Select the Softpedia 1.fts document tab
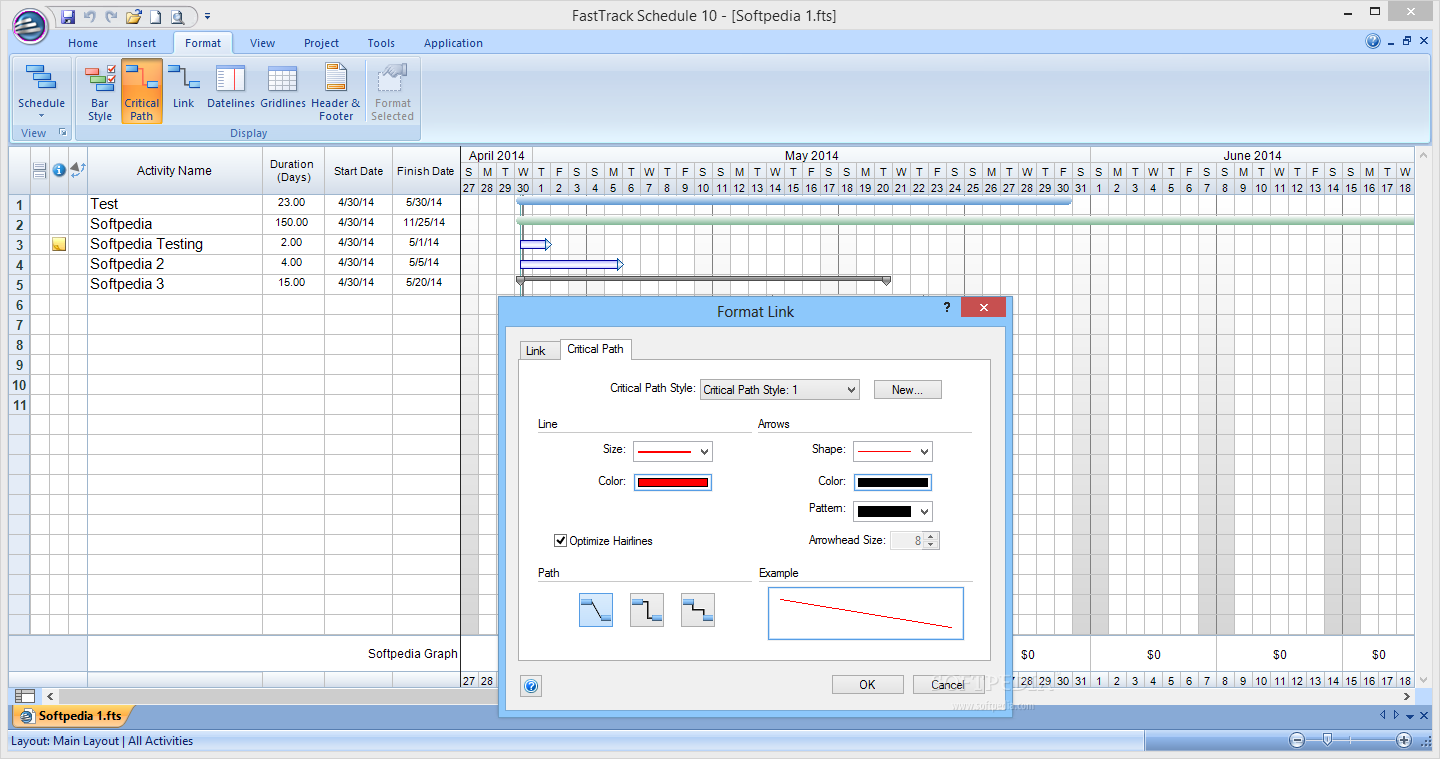 pyautogui.click(x=72, y=716)
